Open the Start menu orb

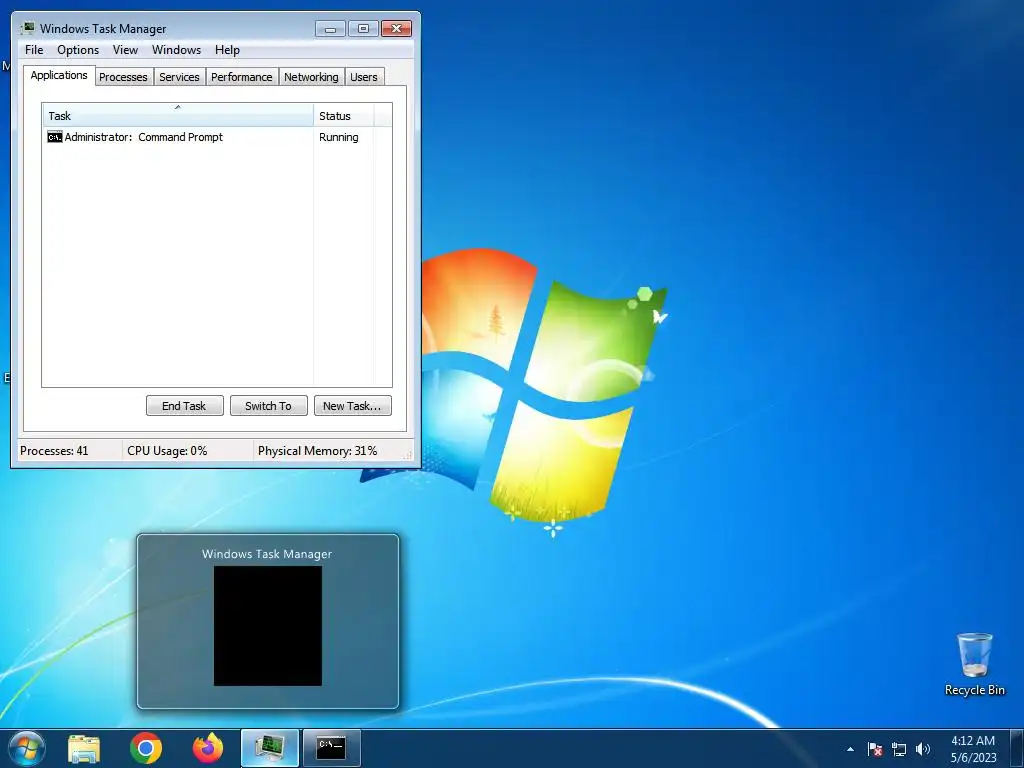[x=27, y=748]
